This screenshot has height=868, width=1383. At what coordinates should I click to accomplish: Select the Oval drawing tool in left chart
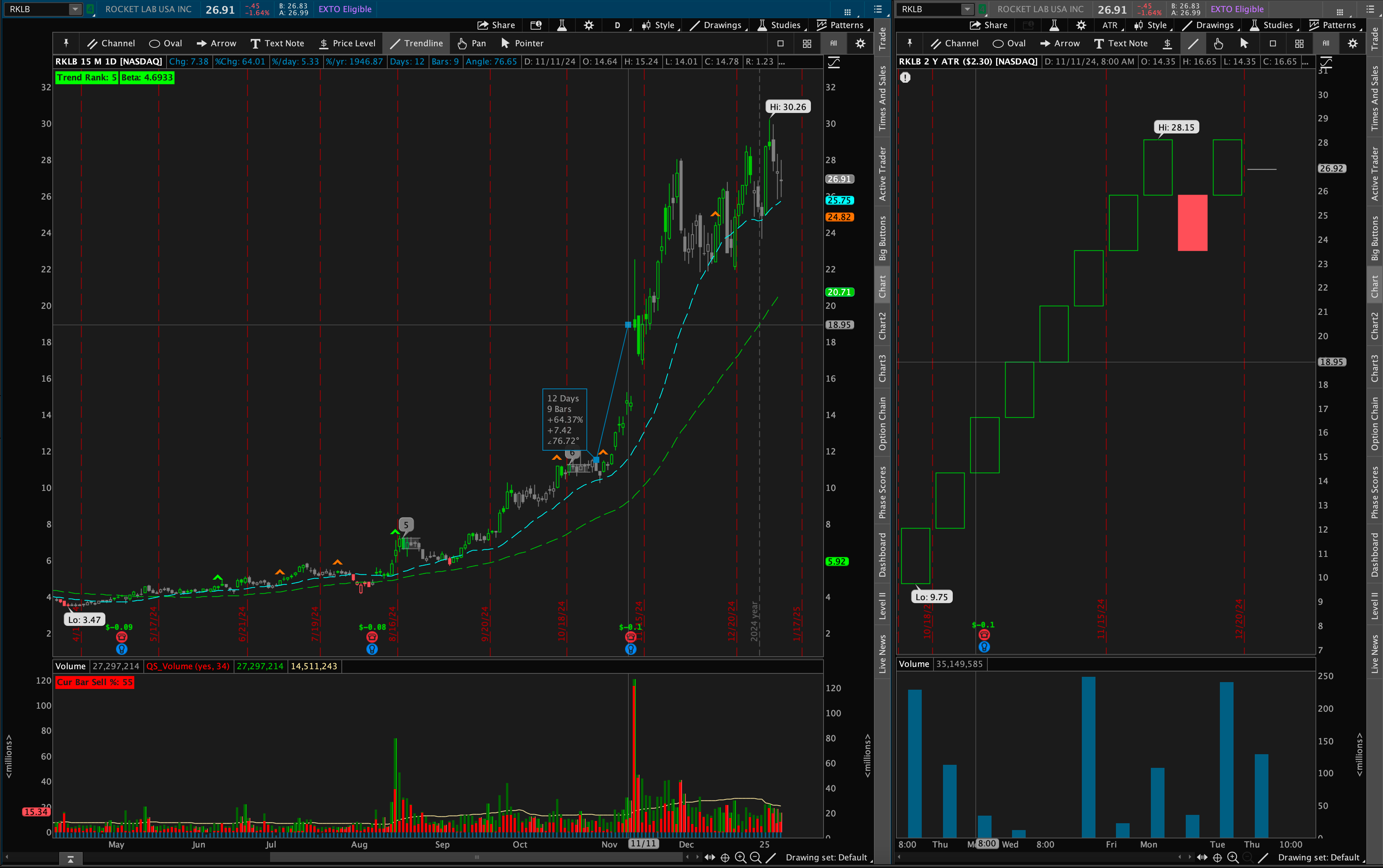point(165,43)
